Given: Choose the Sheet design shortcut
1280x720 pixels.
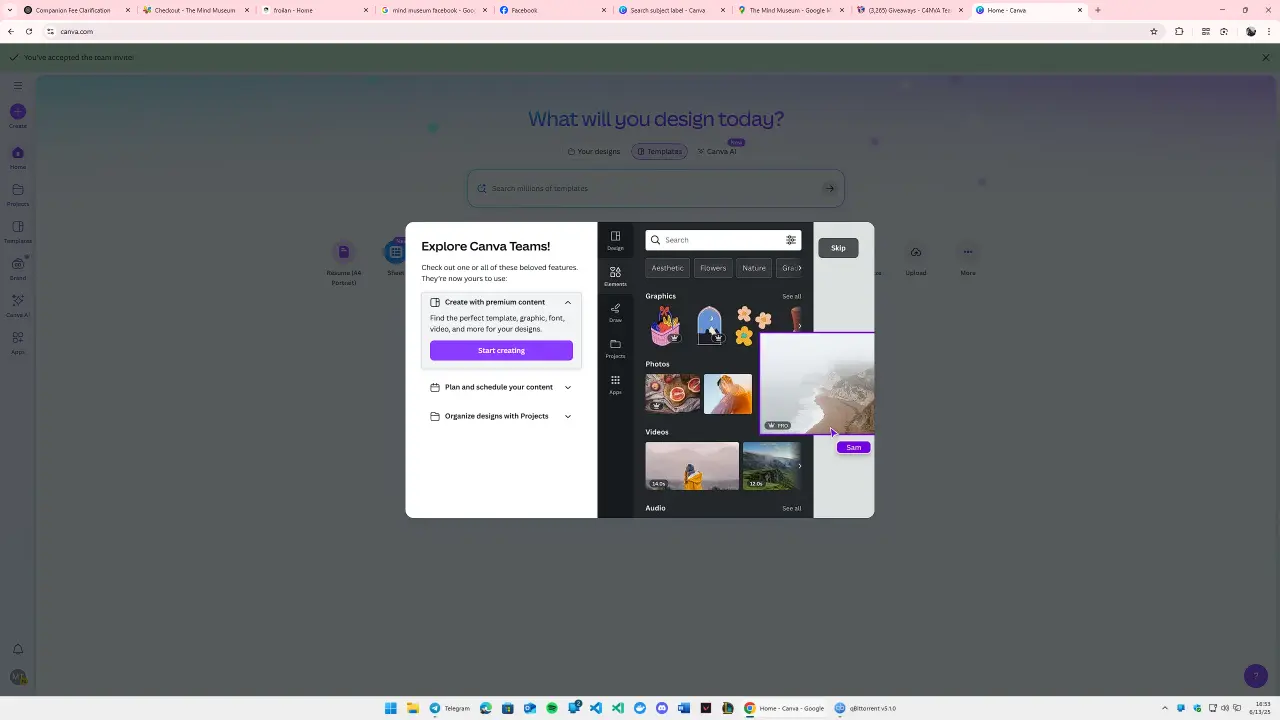Looking at the screenshot, I should [x=396, y=259].
